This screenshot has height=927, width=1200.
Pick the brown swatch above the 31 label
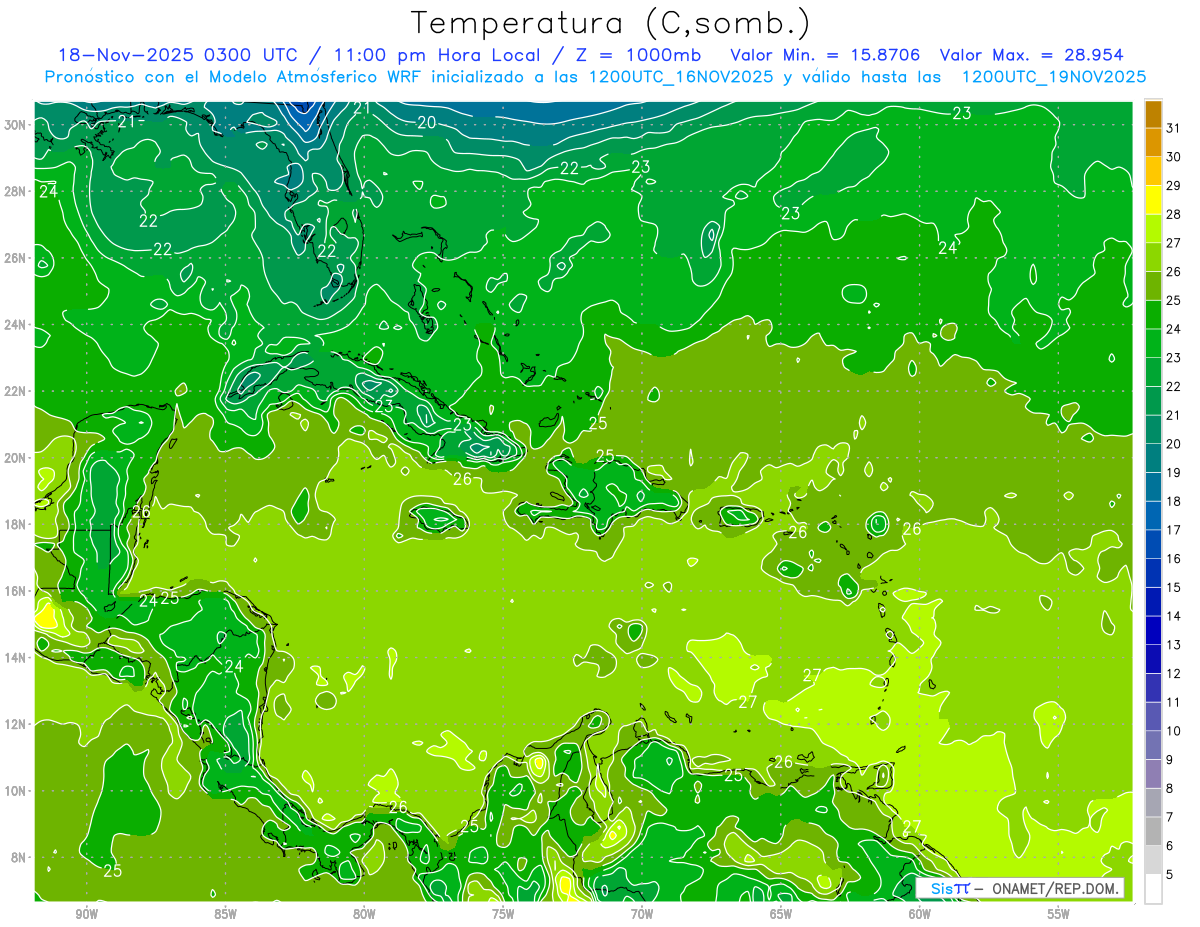1153,114
